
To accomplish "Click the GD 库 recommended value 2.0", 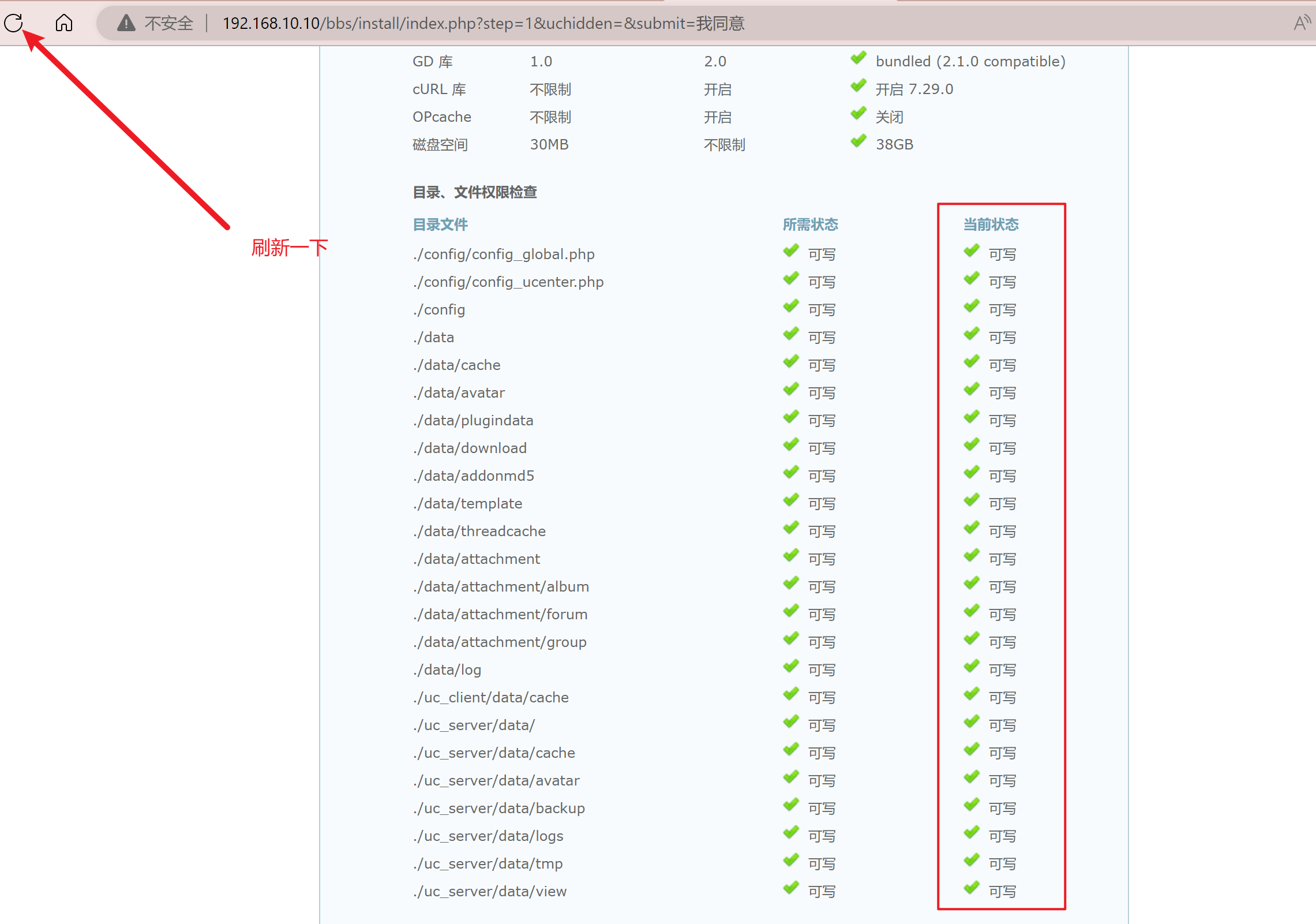I will (715, 62).
